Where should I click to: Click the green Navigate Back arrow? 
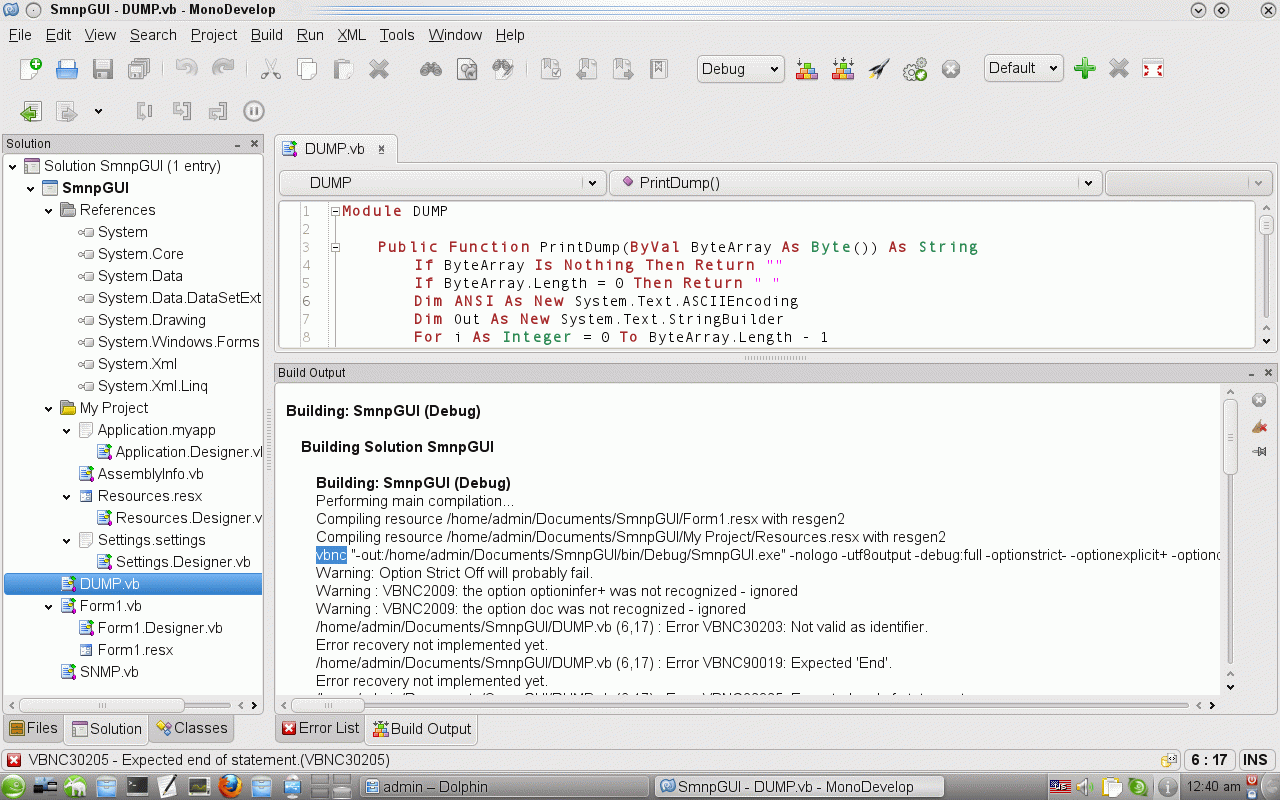pos(31,111)
